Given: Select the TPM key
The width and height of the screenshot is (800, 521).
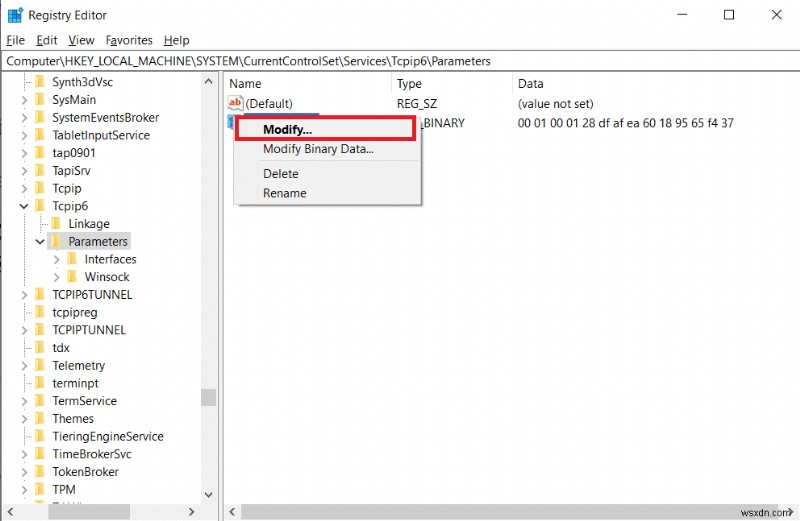Looking at the screenshot, I should click(64, 489).
